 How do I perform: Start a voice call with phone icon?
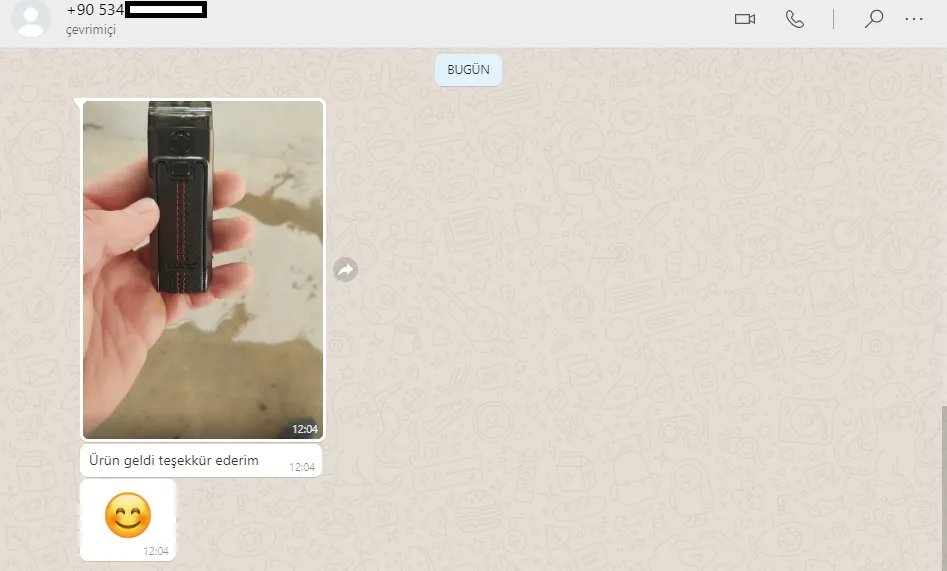point(795,19)
